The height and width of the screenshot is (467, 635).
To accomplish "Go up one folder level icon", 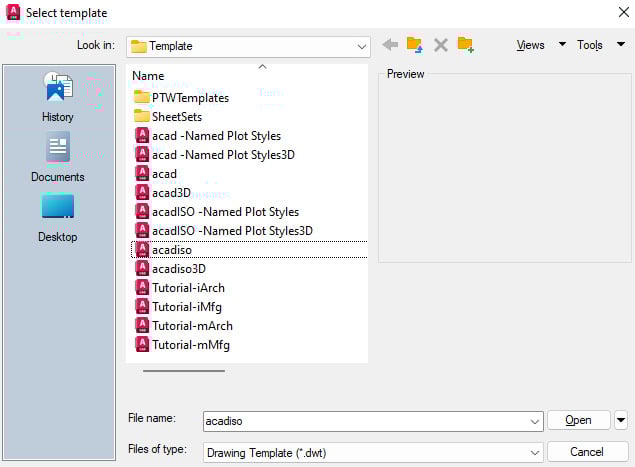I will pos(415,45).
